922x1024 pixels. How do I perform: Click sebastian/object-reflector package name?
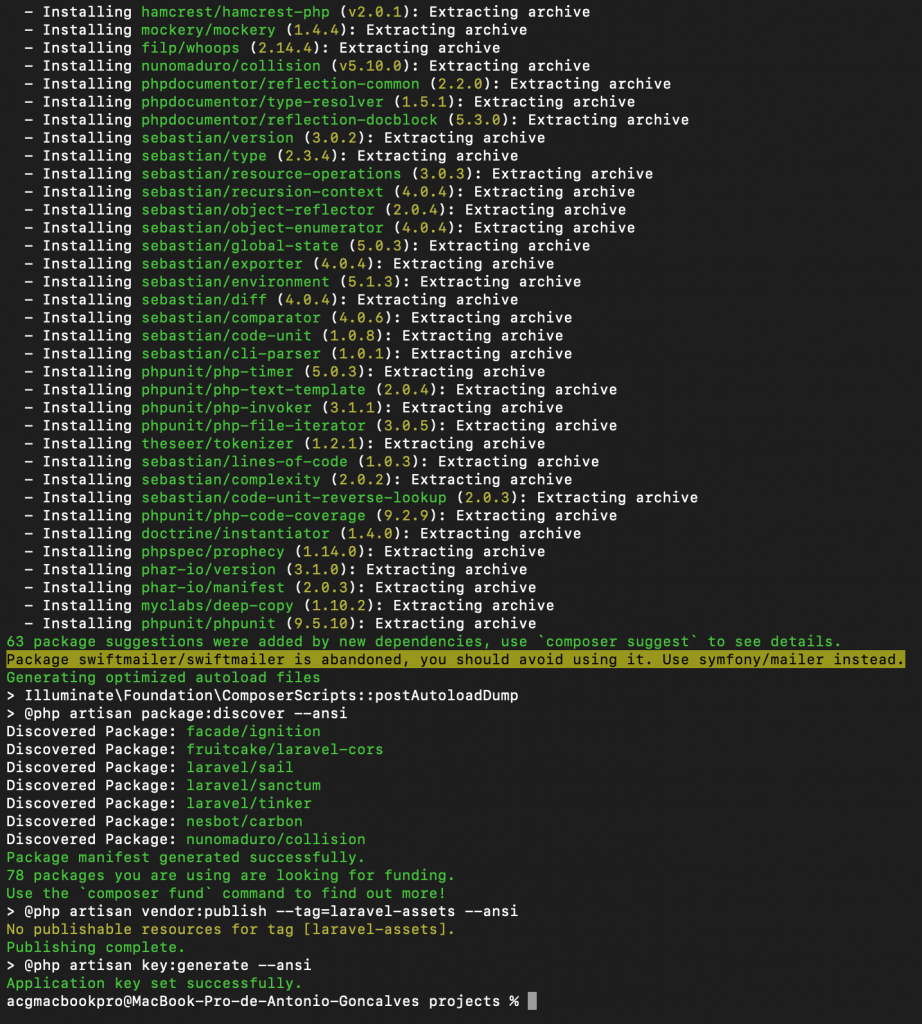(x=258, y=210)
